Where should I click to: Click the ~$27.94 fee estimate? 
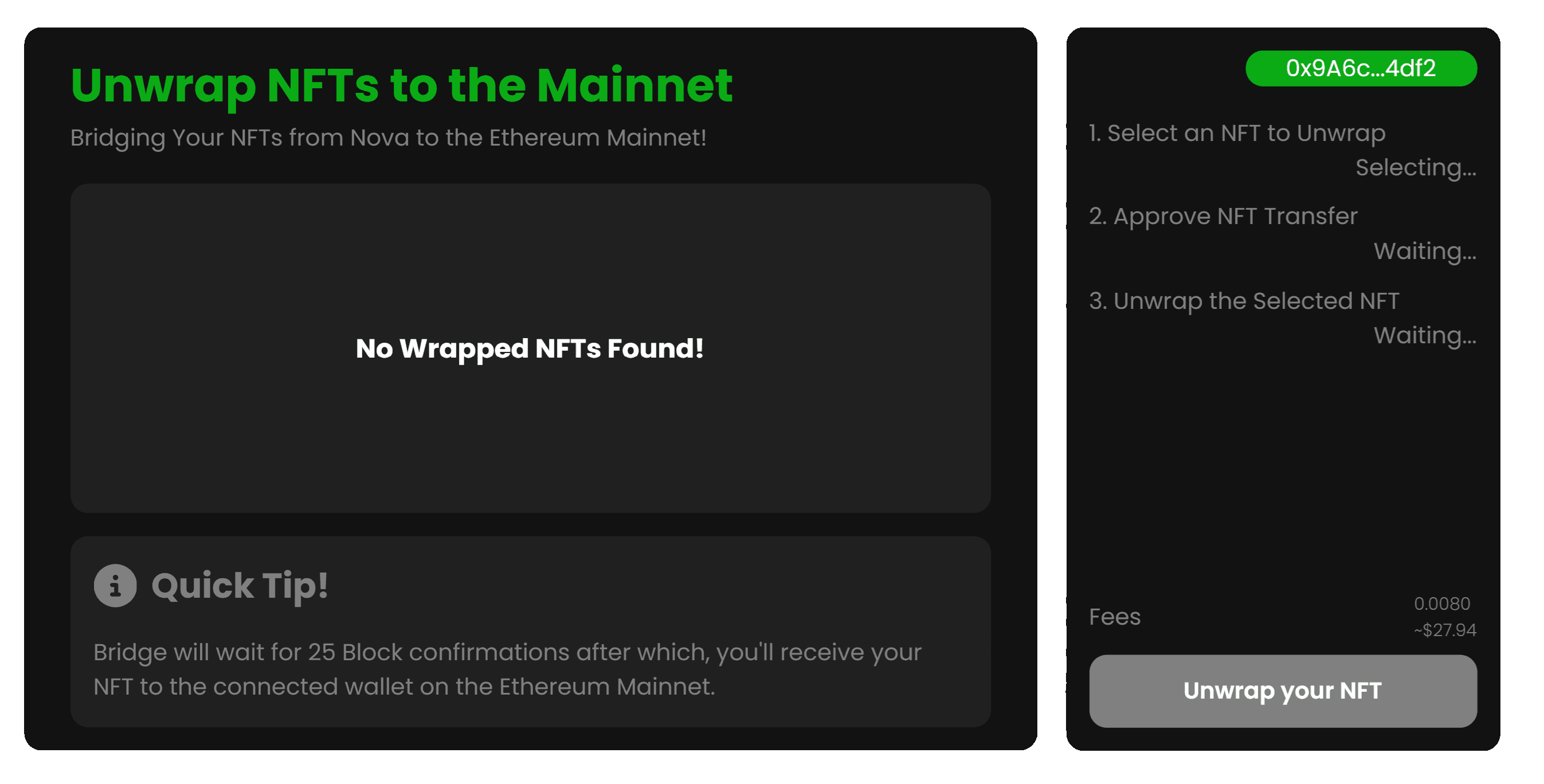[1444, 630]
